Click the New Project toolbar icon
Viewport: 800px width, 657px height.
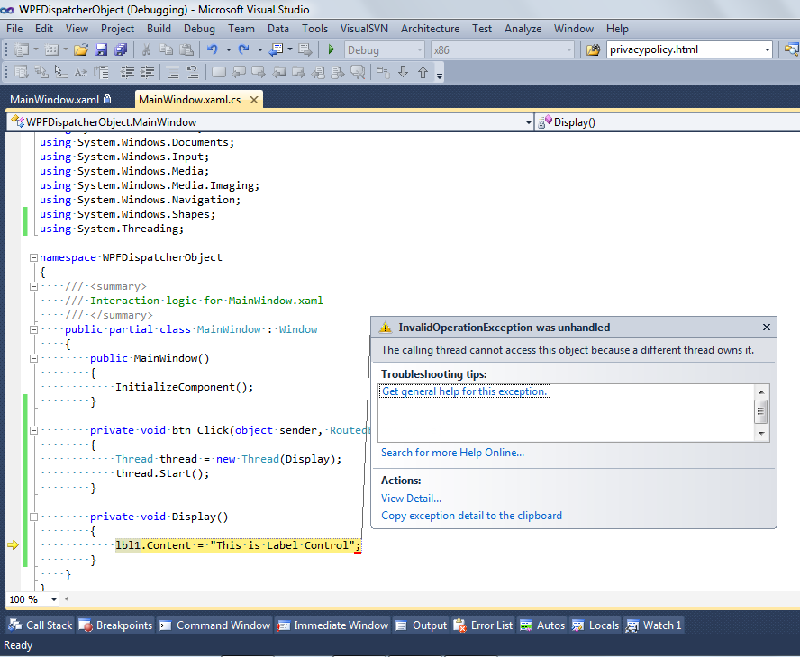click(x=21, y=50)
